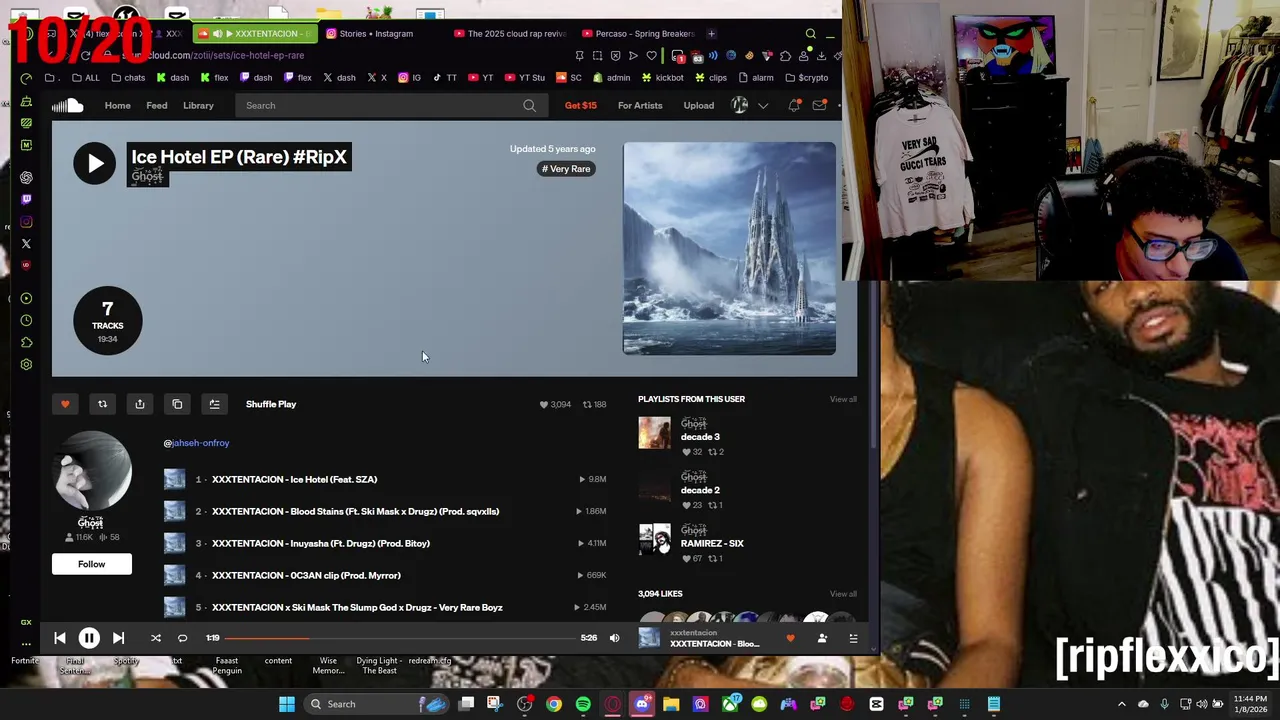Play track 3 Inuyasha (Ft. Drugz)
This screenshot has height=720, width=1280.
click(320, 543)
